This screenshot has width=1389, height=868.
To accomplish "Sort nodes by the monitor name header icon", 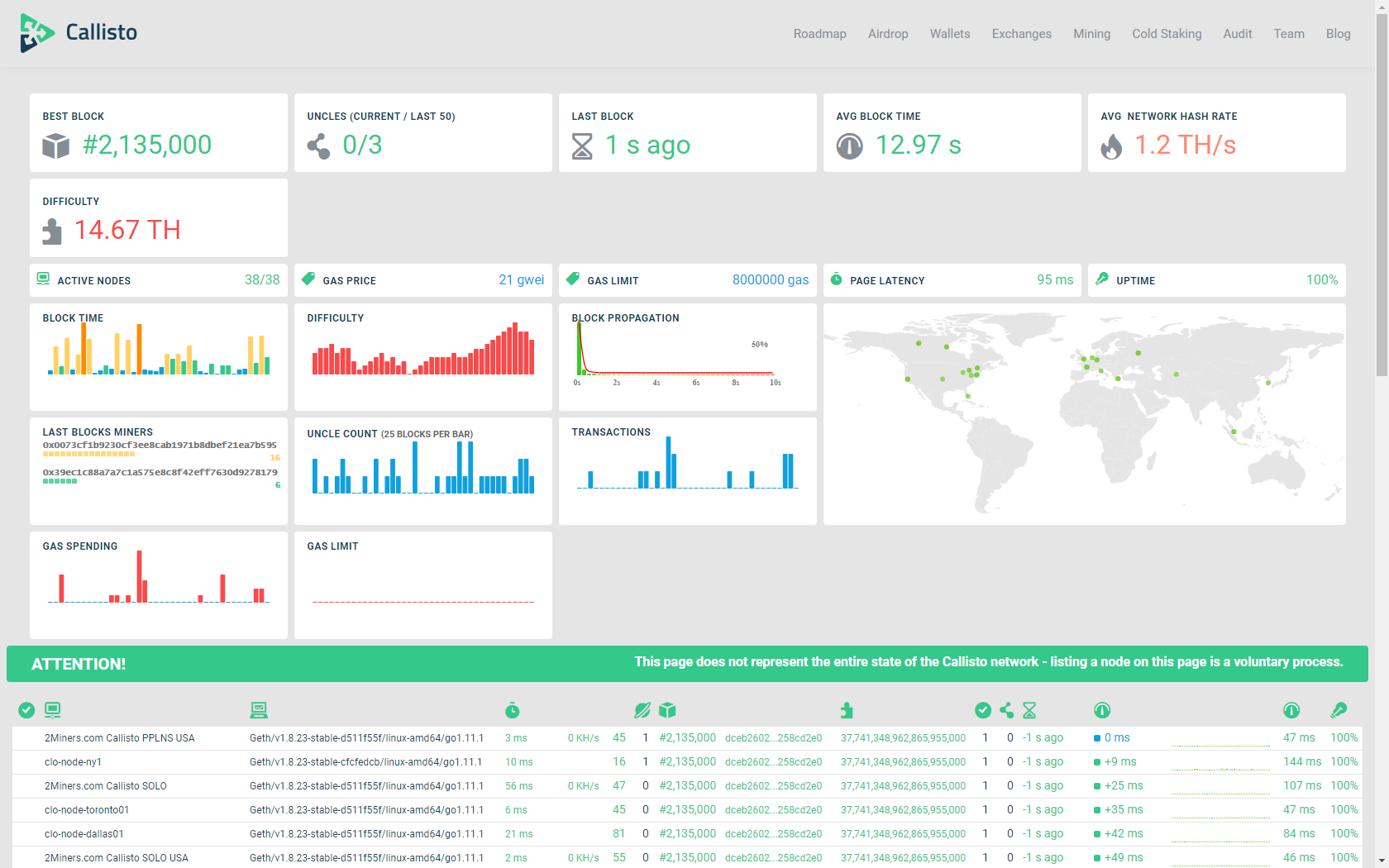I will pyautogui.click(x=53, y=710).
